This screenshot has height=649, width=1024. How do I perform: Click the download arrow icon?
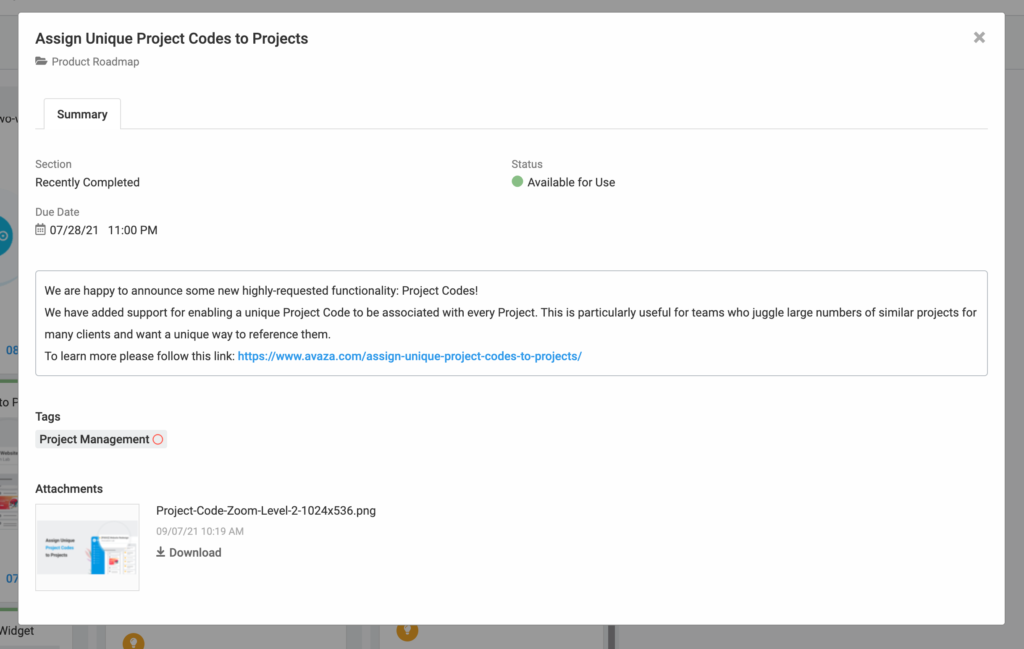click(x=161, y=552)
